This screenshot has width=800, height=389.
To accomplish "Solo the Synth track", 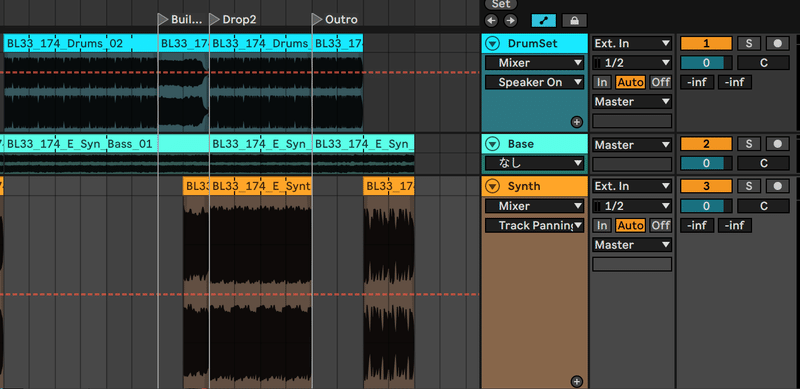I will tap(748, 186).
